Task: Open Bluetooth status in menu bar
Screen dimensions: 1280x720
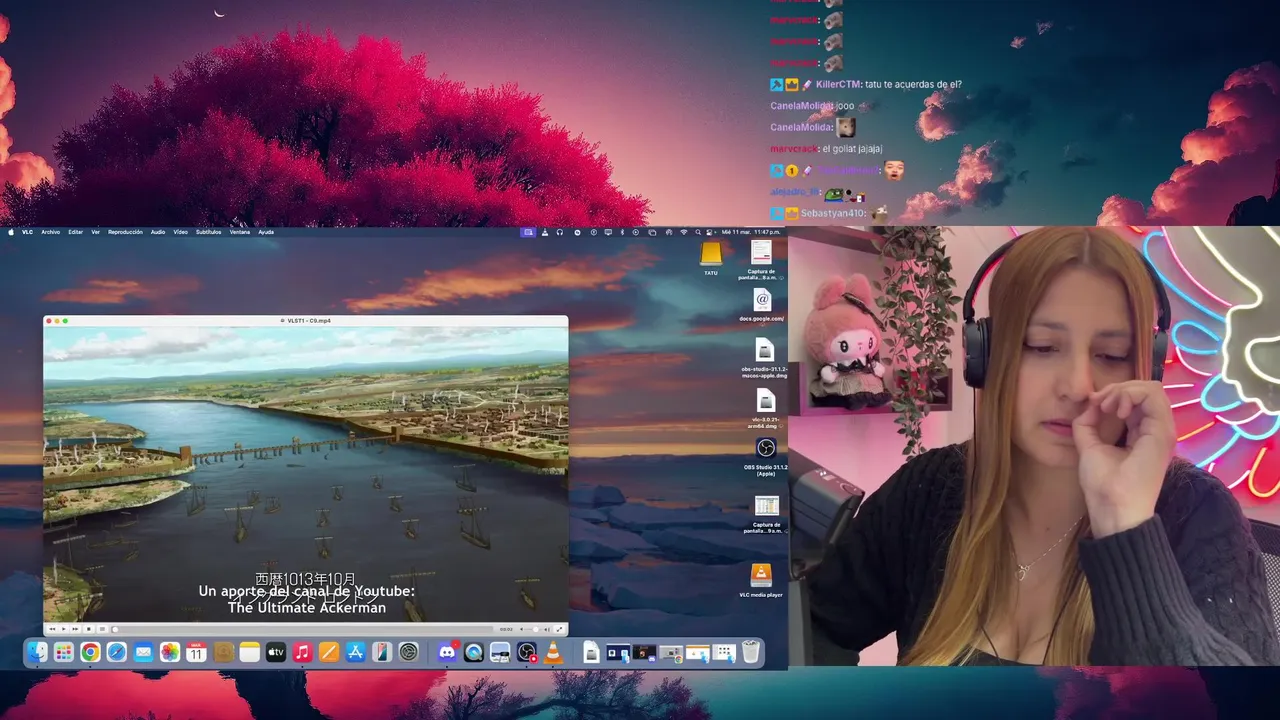Action: (622, 232)
